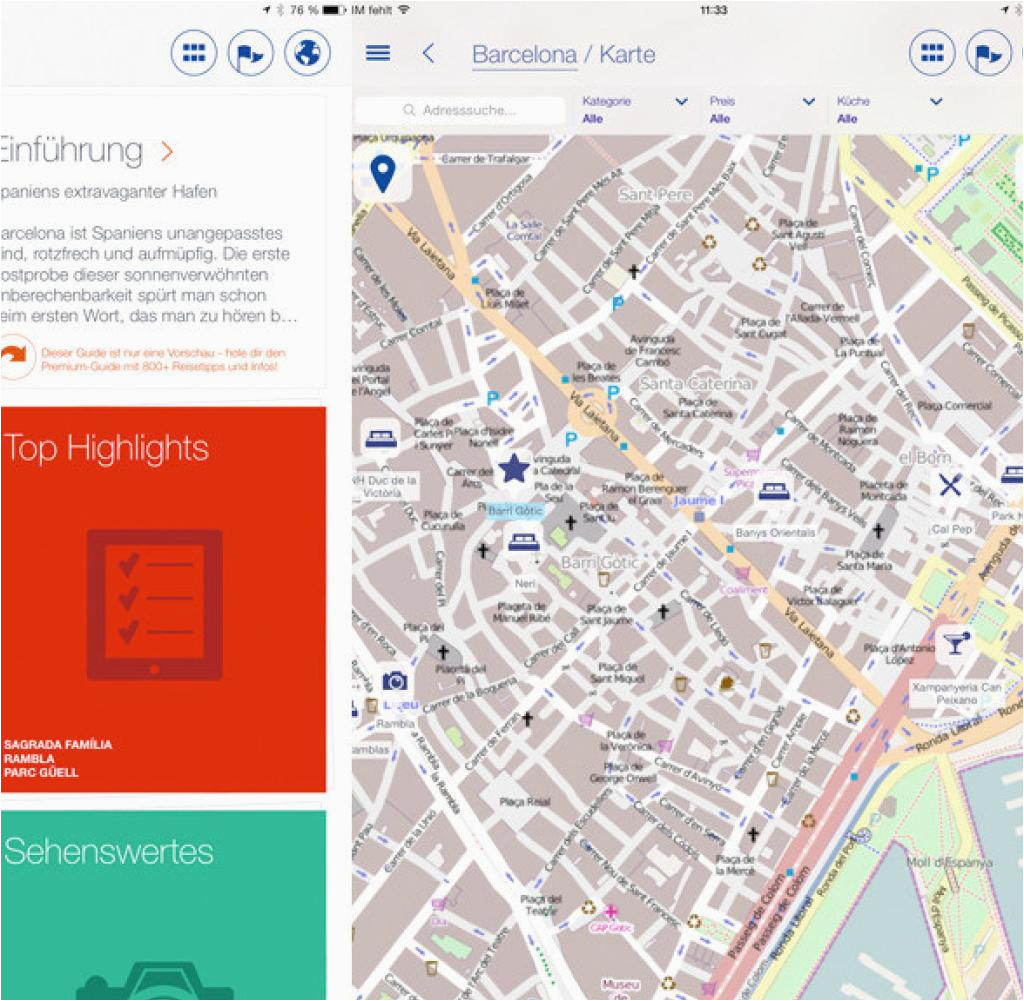
Task: Tap the RAMBLA highlight text
Action: pyautogui.click(x=29, y=759)
